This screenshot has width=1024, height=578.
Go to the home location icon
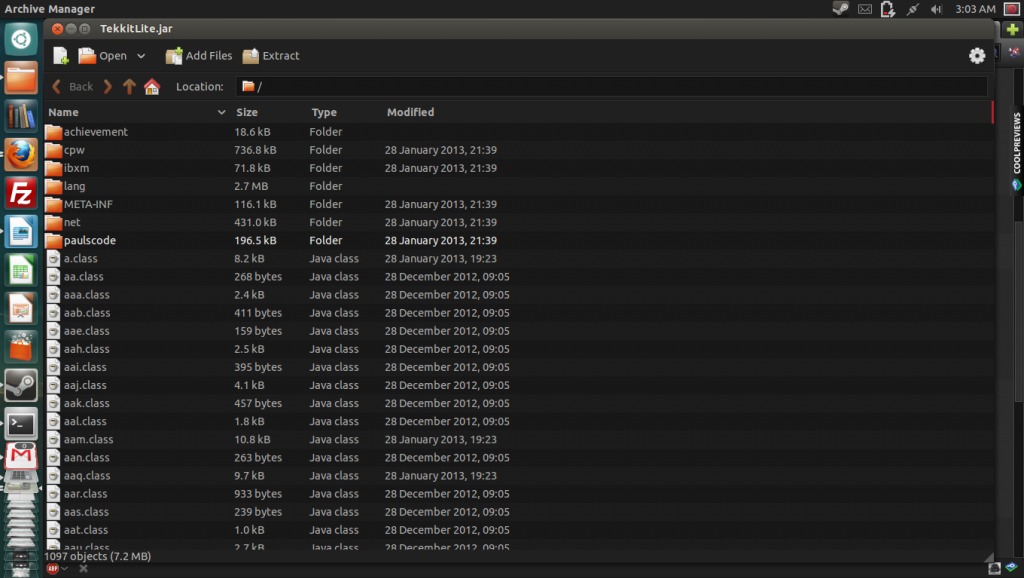(152, 87)
